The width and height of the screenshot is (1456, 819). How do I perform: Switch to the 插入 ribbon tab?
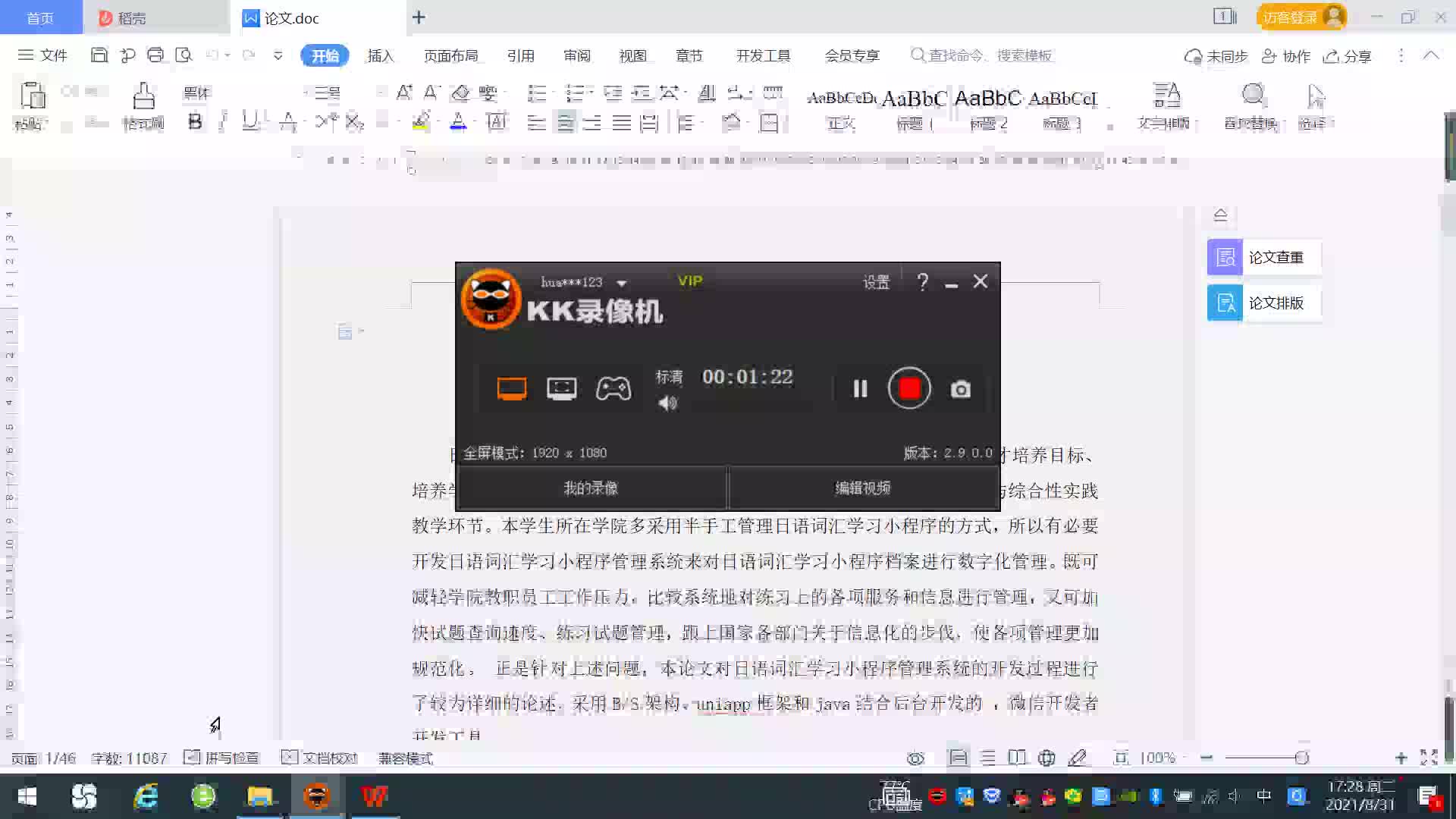tap(381, 55)
